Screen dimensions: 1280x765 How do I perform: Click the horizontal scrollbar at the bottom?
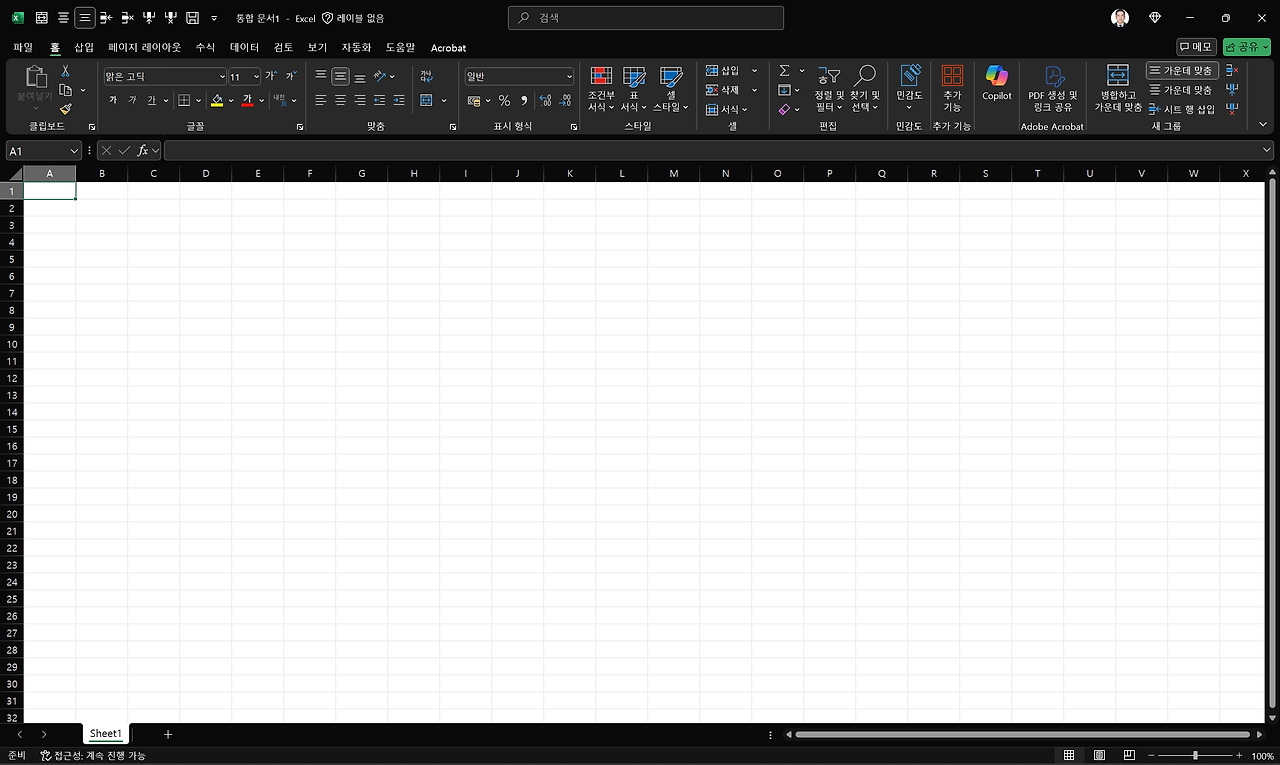point(1022,735)
